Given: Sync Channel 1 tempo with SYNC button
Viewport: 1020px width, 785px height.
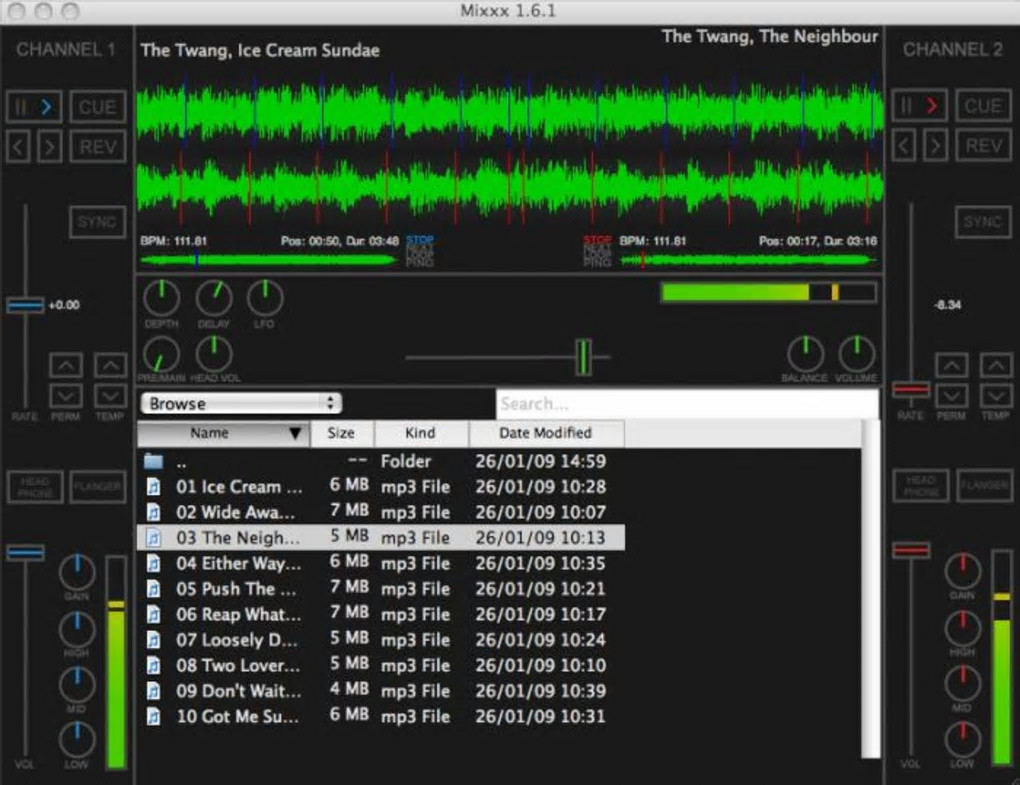Looking at the screenshot, I should (98, 222).
